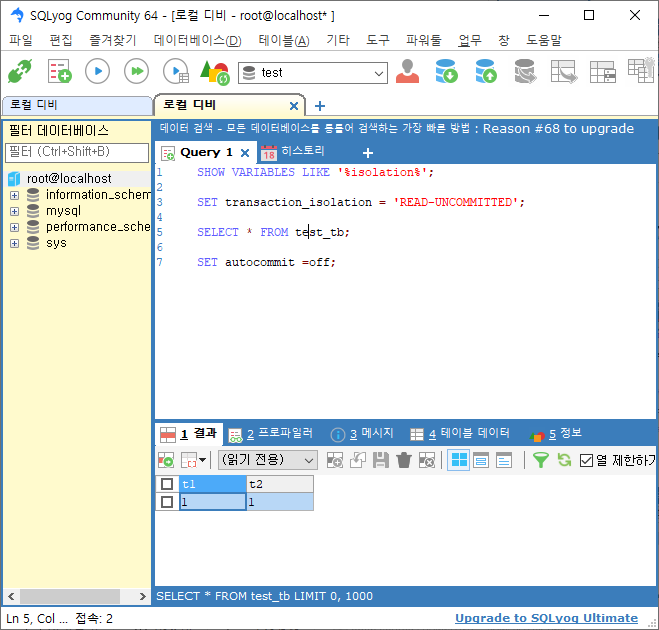Click delete row trash icon
The height and width of the screenshot is (630, 659).
pos(404,461)
